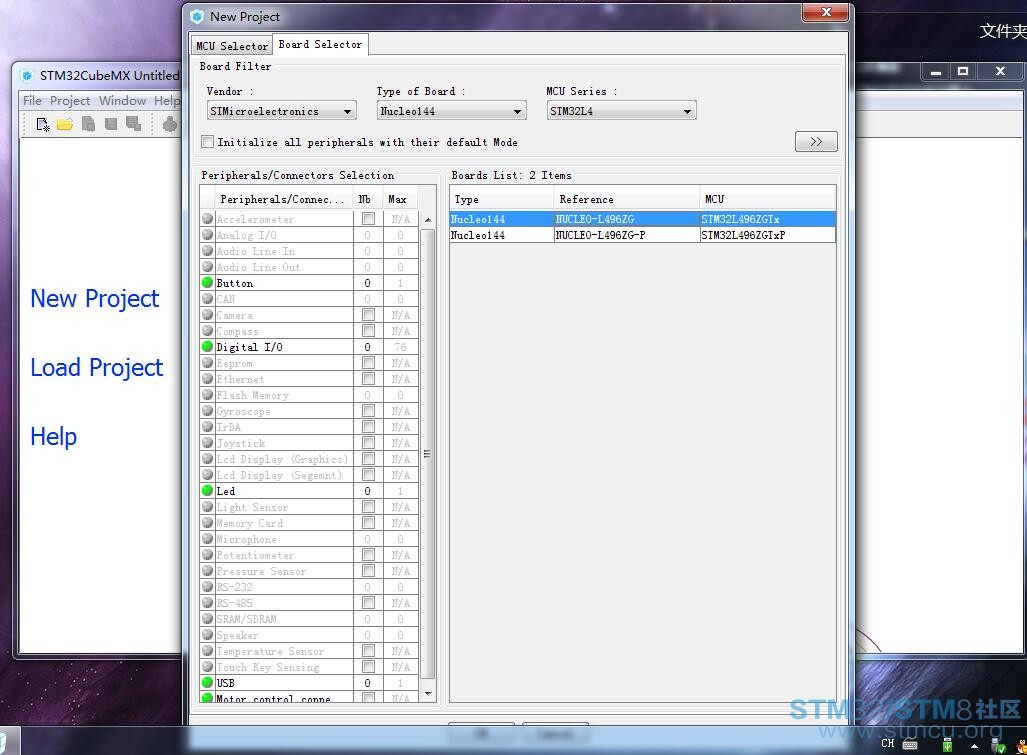This screenshot has width=1027, height=755.
Task: Click the Load Project link on start page
Action: [x=96, y=367]
